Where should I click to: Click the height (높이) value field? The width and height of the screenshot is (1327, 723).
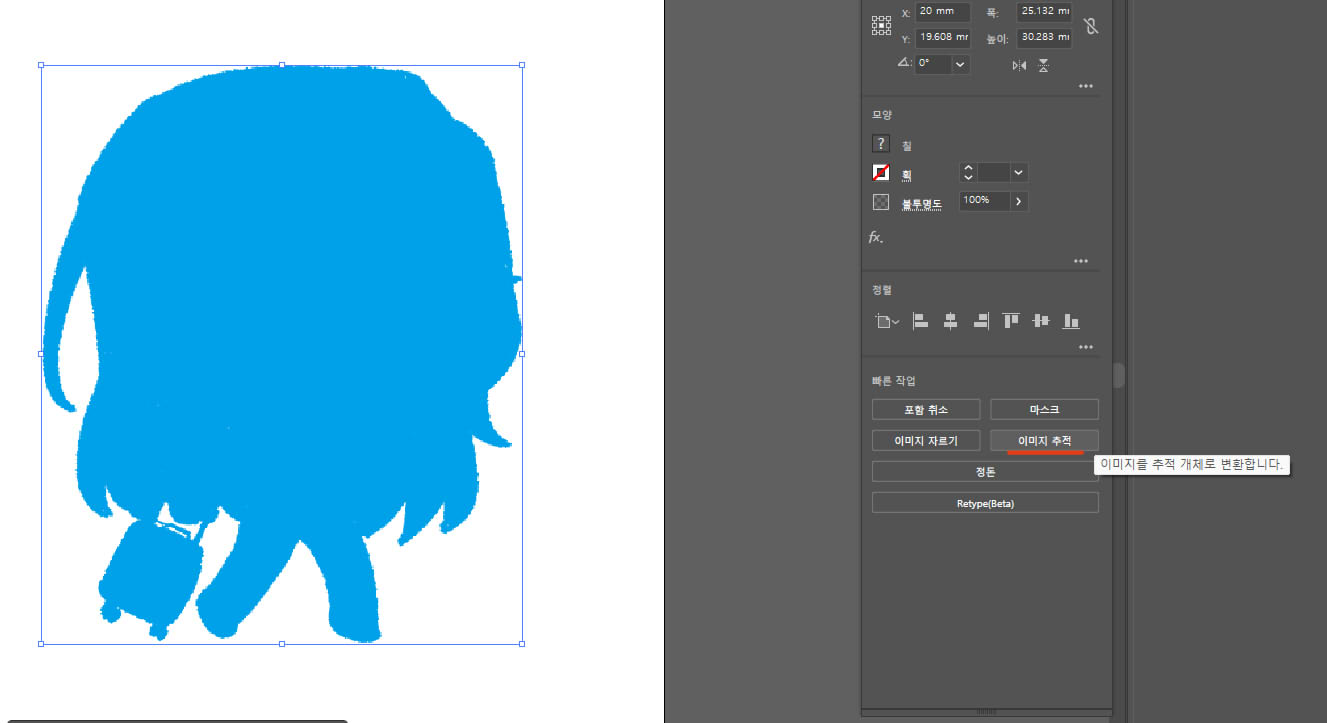[x=1044, y=38]
